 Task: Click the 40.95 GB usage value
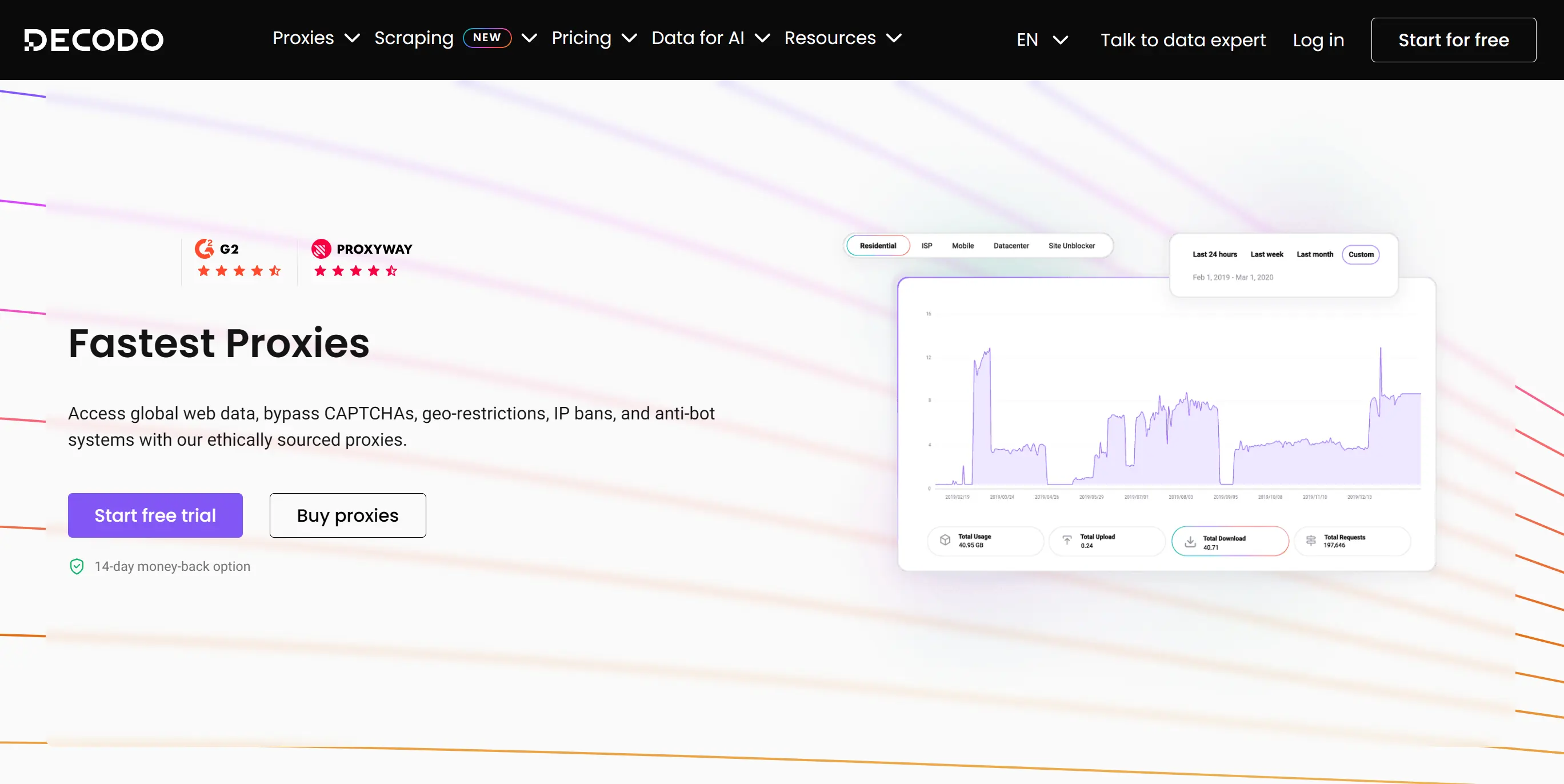(x=971, y=545)
